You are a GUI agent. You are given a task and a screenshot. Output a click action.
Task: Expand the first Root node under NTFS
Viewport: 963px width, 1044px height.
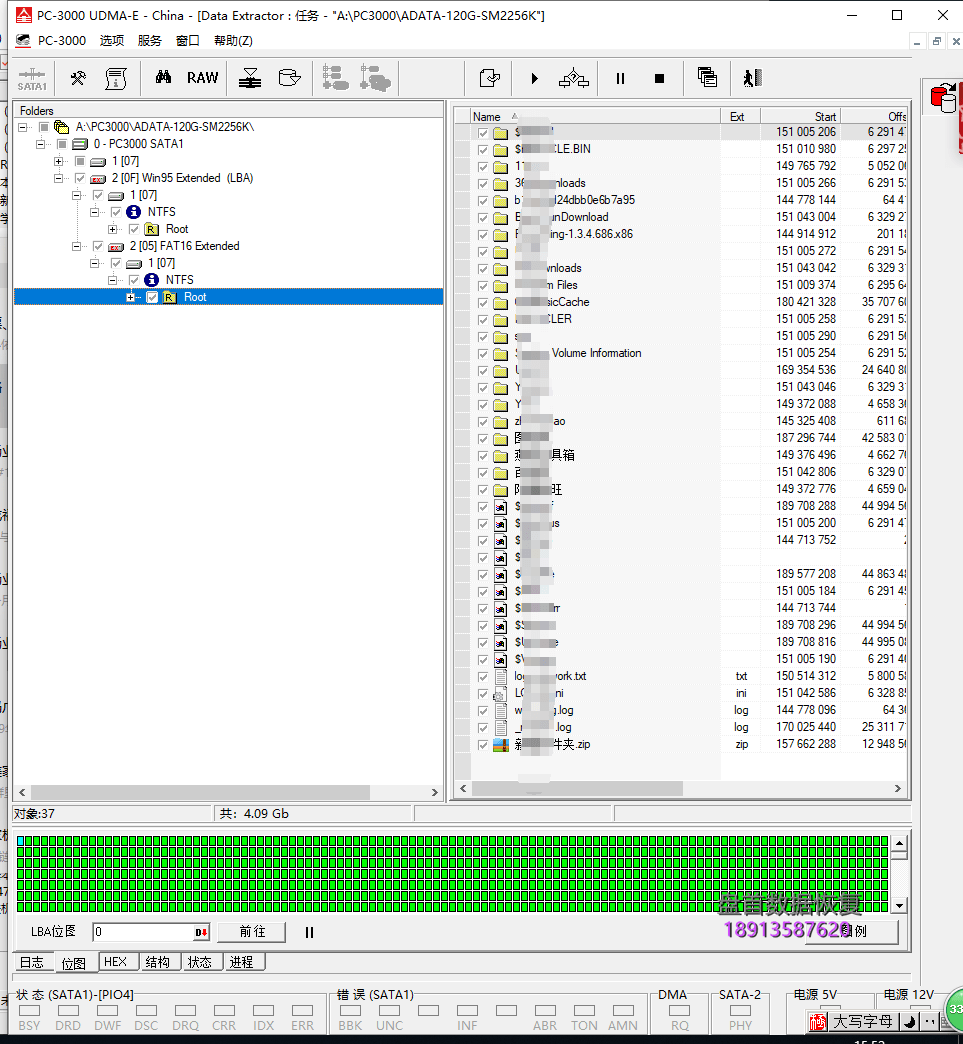click(113, 229)
